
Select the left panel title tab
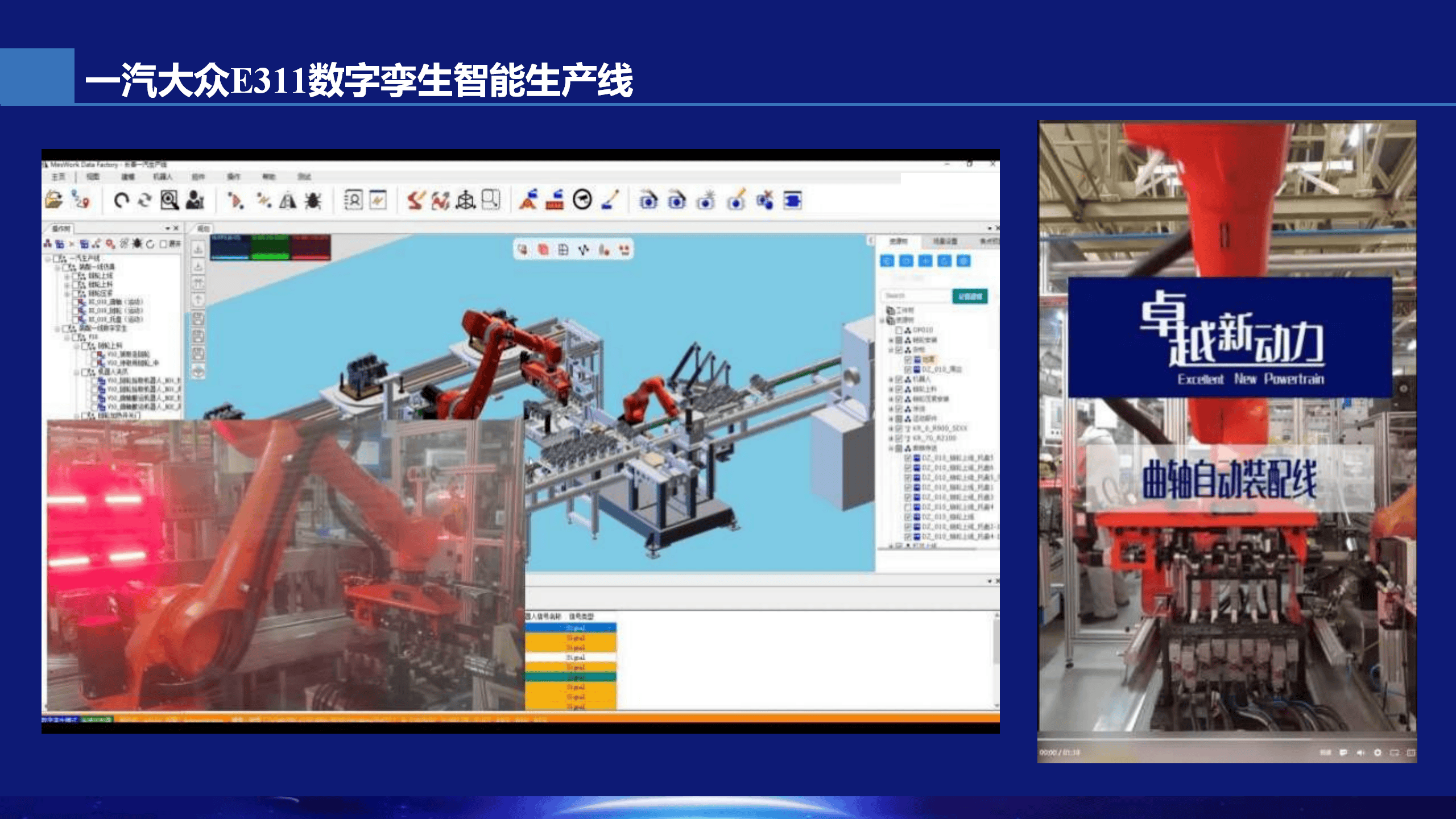tap(61, 229)
